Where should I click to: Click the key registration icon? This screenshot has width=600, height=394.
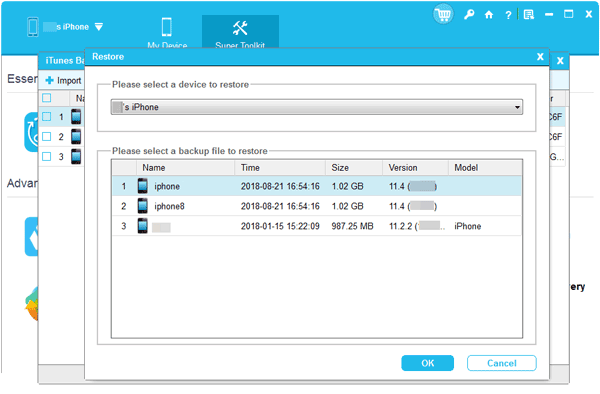pyautogui.click(x=469, y=15)
